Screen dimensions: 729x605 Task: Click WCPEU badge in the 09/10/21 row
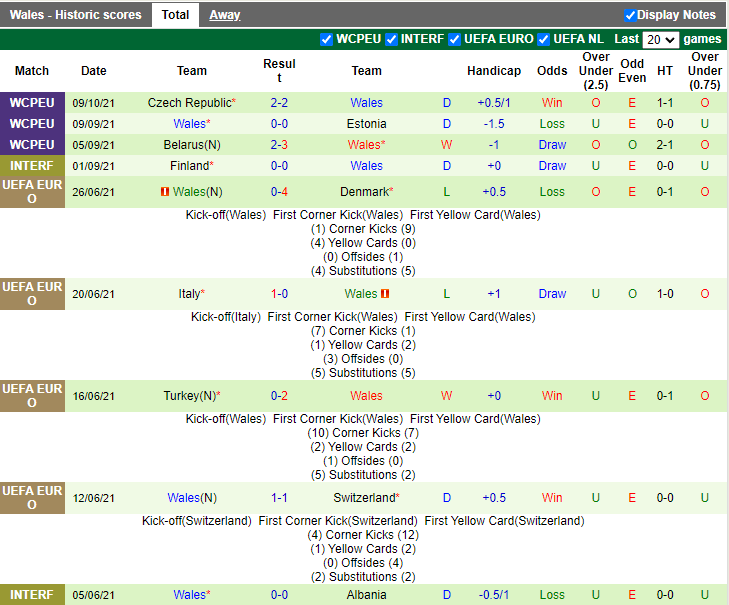tap(32, 103)
